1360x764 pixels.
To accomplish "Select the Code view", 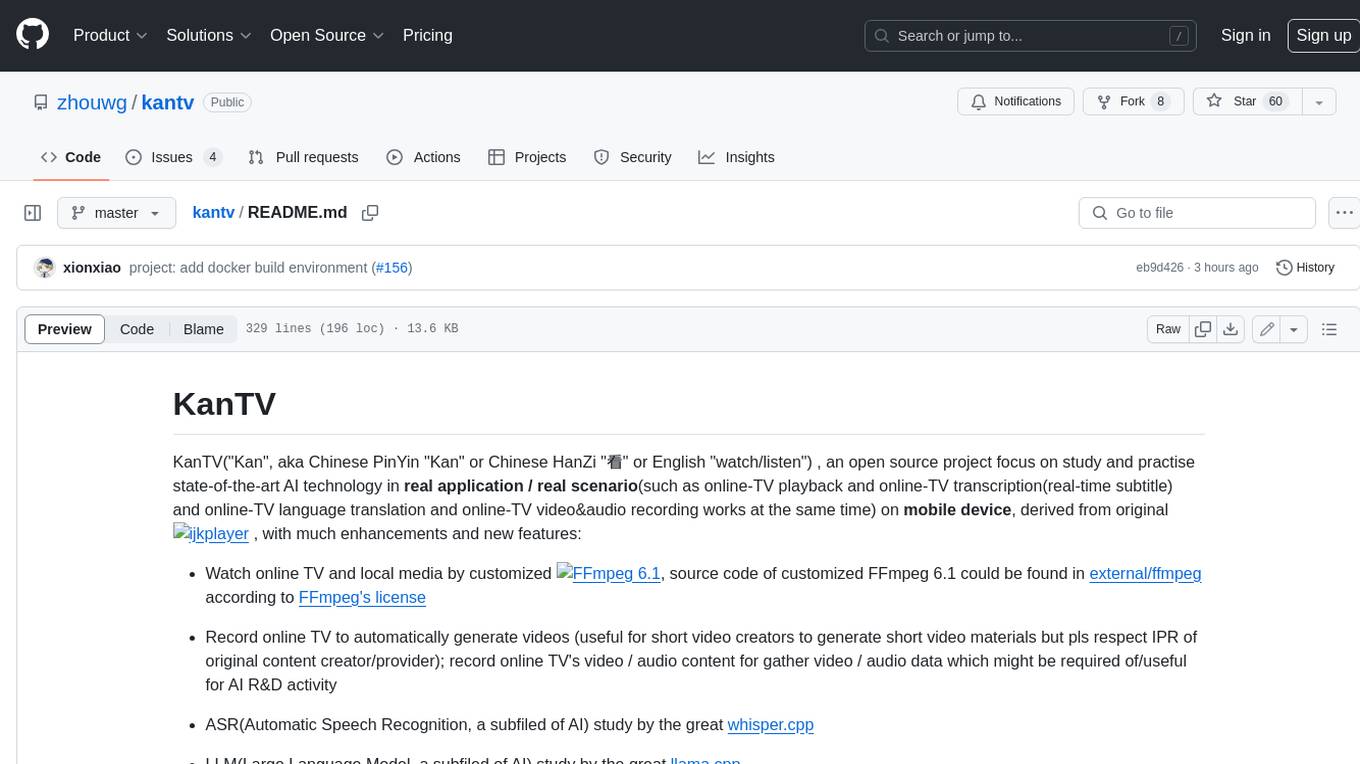I will pyautogui.click(x=137, y=329).
